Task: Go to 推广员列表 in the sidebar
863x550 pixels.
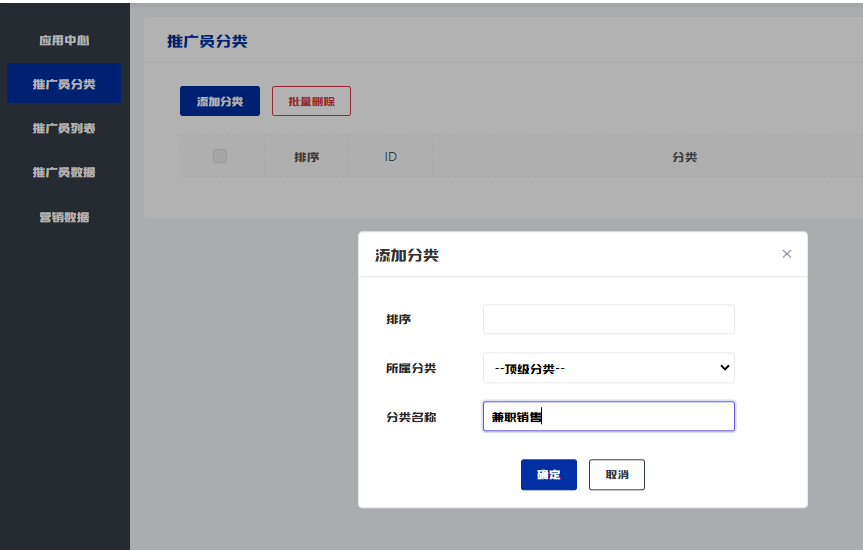Action: click(x=64, y=128)
